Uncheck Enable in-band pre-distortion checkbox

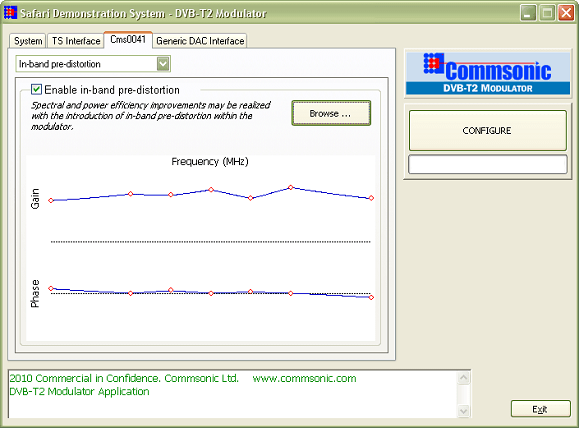(36, 89)
